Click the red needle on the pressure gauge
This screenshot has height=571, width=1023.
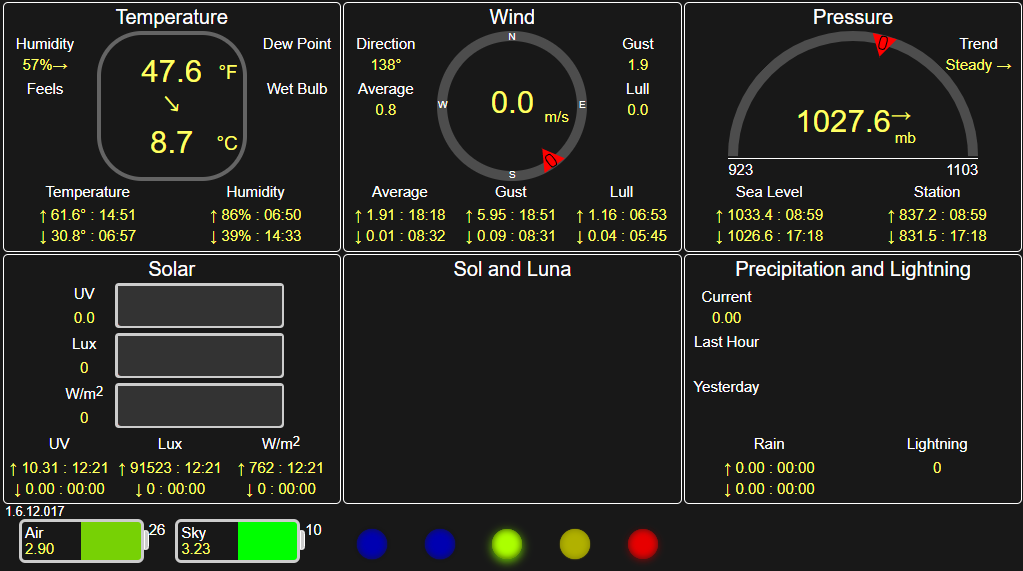pyautogui.click(x=883, y=44)
